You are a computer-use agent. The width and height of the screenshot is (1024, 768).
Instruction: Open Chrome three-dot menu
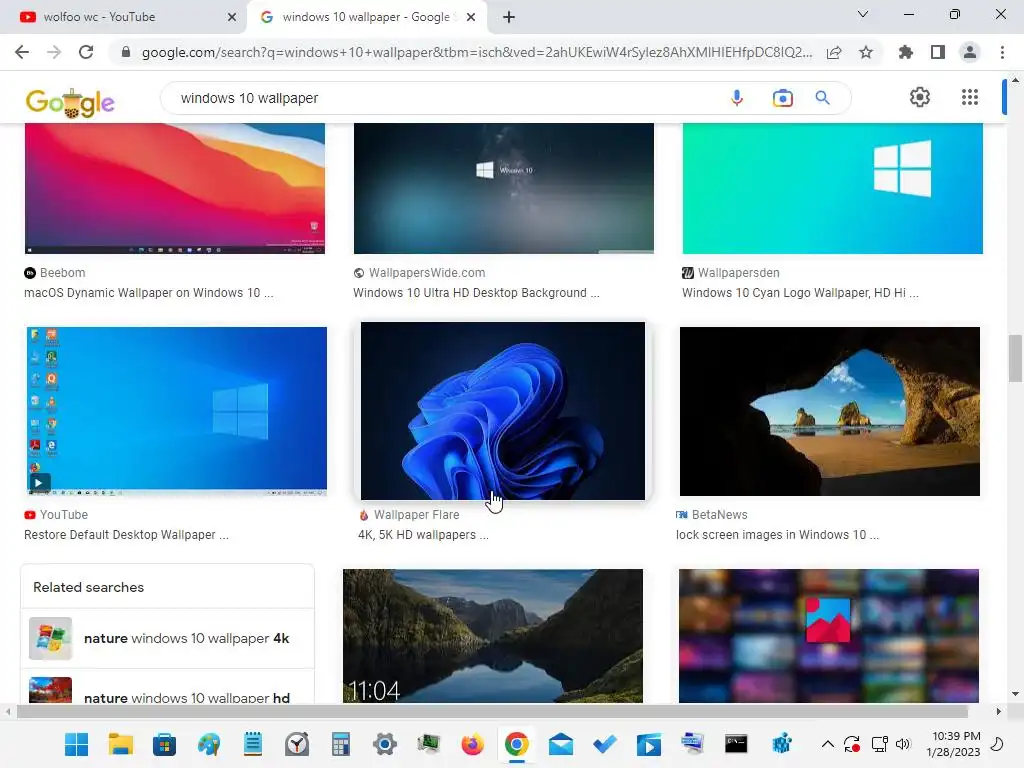pos(1002,52)
